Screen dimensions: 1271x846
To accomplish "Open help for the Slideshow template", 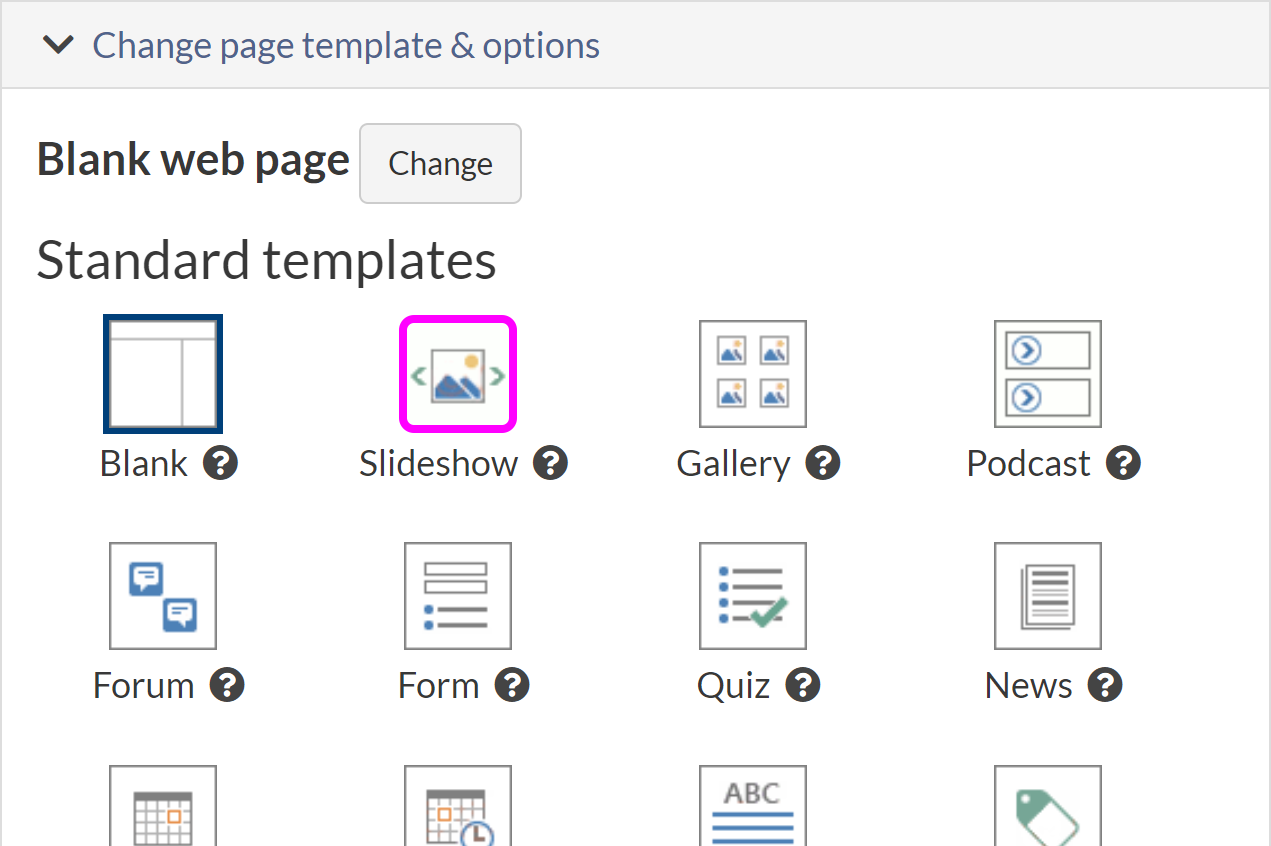I will tap(550, 462).
